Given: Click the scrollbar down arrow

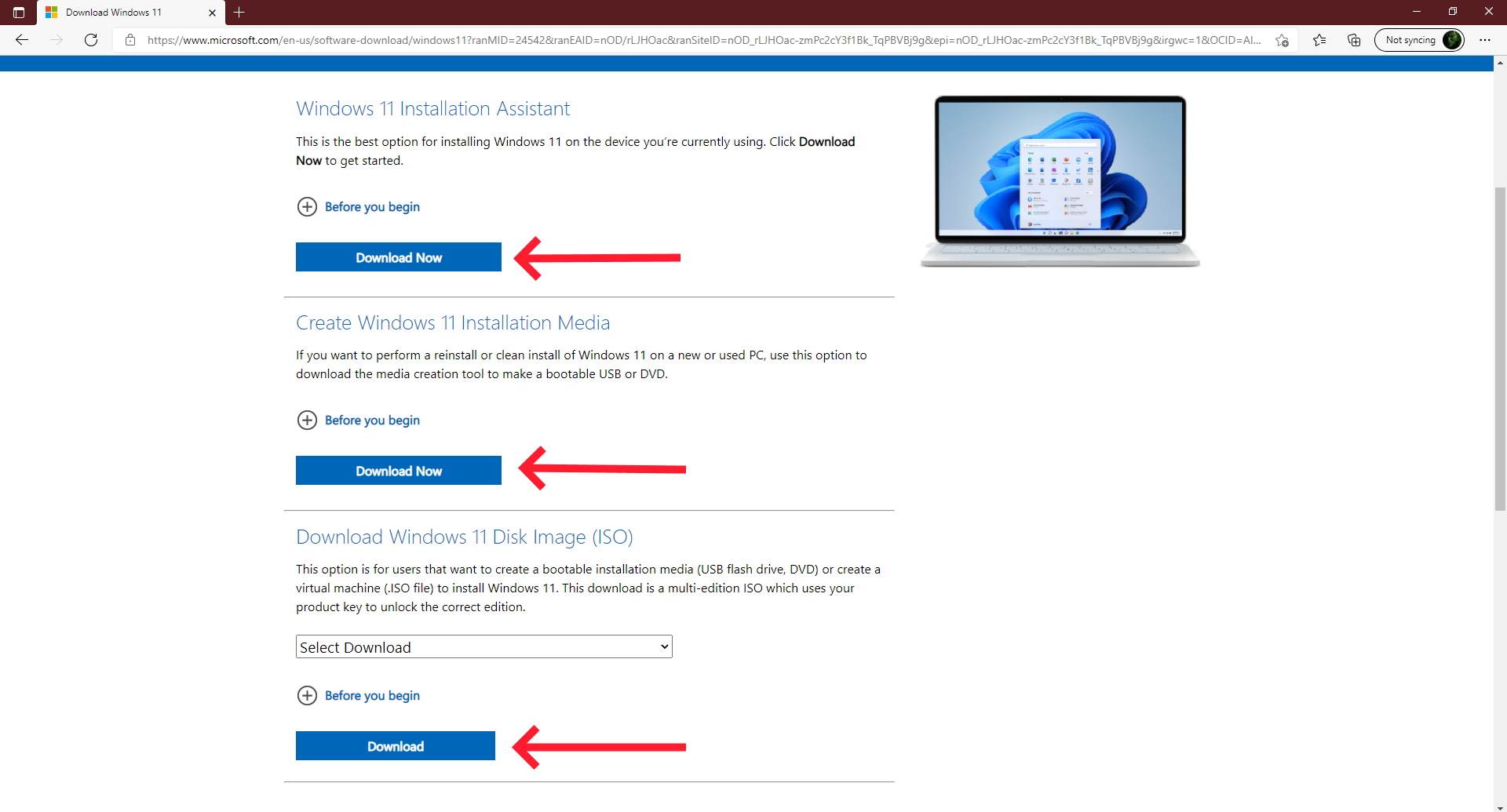Looking at the screenshot, I should (1499, 806).
